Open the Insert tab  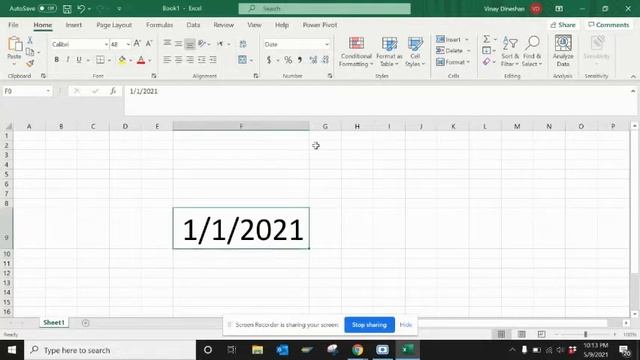click(73, 25)
